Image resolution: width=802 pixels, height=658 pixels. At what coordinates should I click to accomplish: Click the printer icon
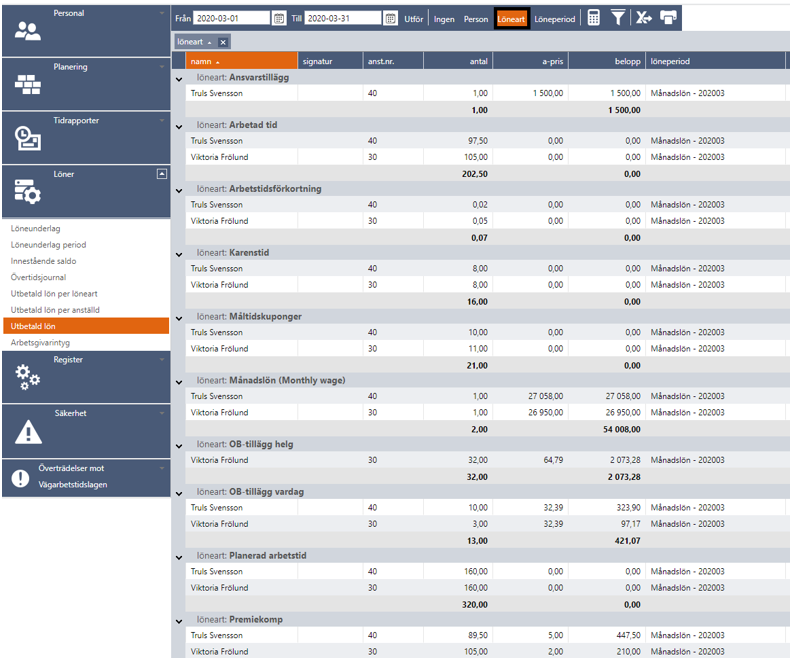(668, 18)
